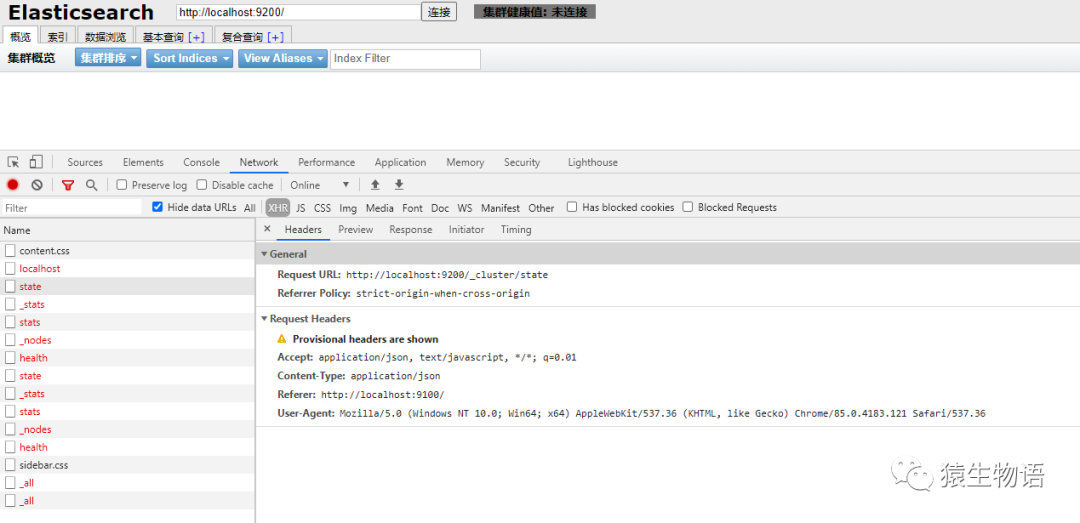Screen dimensions: 1080x523
Task: Click file icon next to sidebar.css
Action: click(10, 465)
